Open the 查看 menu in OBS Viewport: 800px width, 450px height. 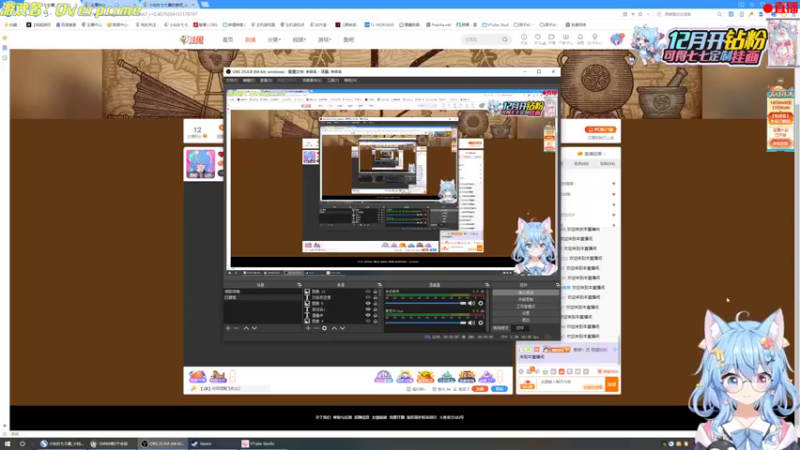[266, 81]
